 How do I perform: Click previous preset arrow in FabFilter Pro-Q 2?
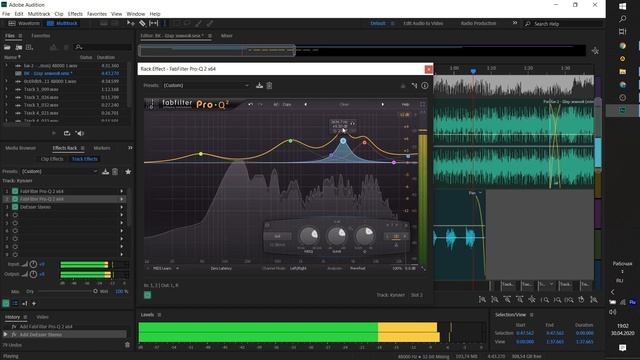305,104
